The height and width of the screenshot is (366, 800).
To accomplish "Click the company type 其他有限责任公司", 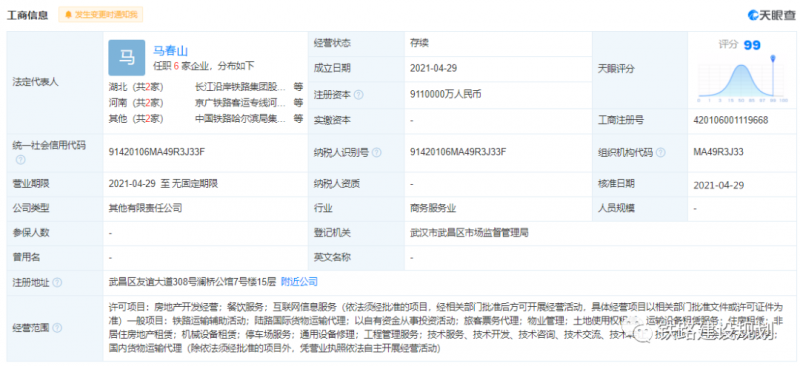I will [x=145, y=208].
